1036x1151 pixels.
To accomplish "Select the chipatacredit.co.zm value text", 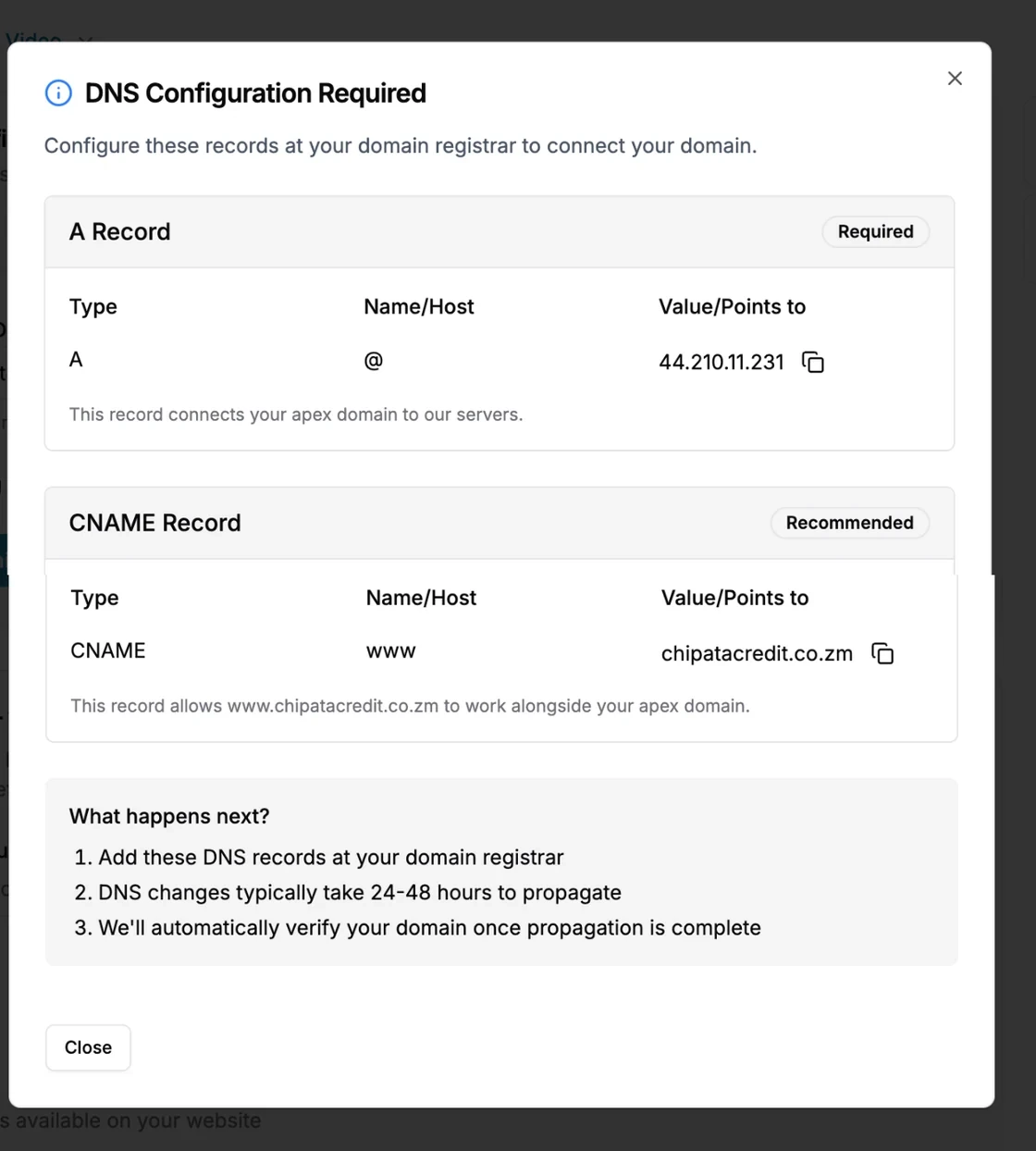I will [757, 653].
